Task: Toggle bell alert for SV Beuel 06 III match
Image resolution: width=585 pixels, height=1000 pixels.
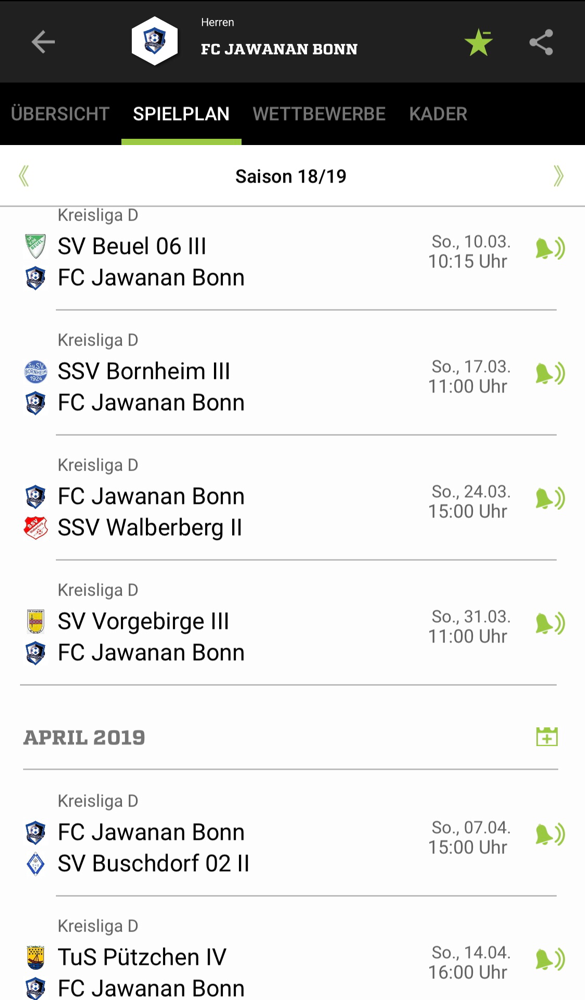Action: click(x=550, y=249)
